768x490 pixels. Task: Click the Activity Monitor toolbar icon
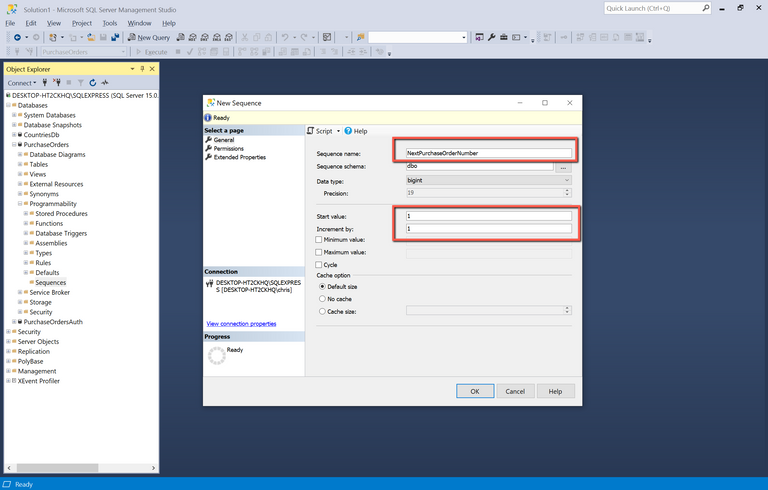coord(327,37)
